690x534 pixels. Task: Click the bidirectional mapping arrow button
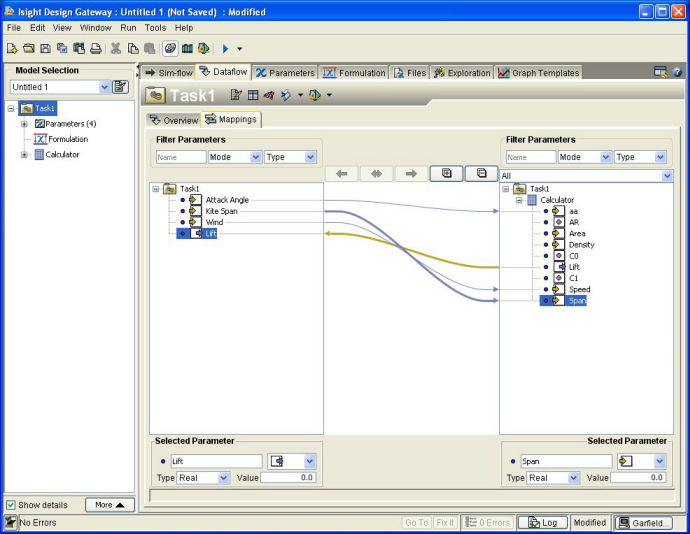point(376,174)
